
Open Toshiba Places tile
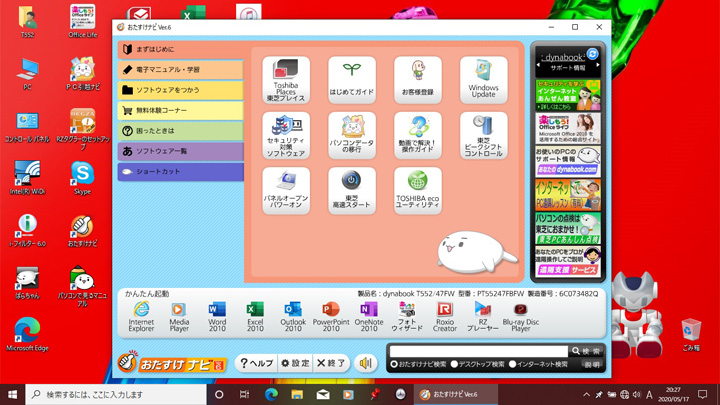click(x=286, y=80)
